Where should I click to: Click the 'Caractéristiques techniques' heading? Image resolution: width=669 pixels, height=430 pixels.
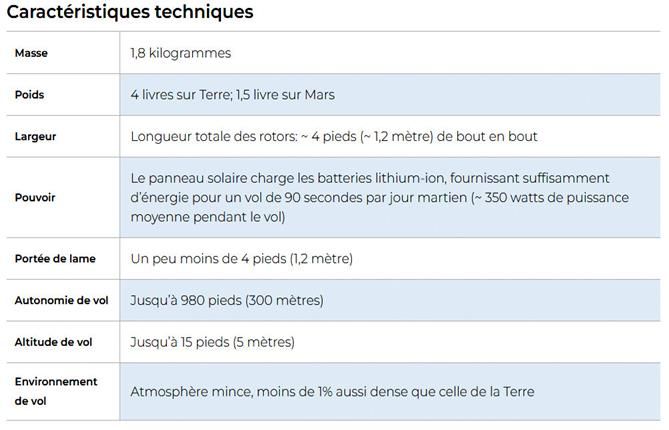tap(130, 13)
